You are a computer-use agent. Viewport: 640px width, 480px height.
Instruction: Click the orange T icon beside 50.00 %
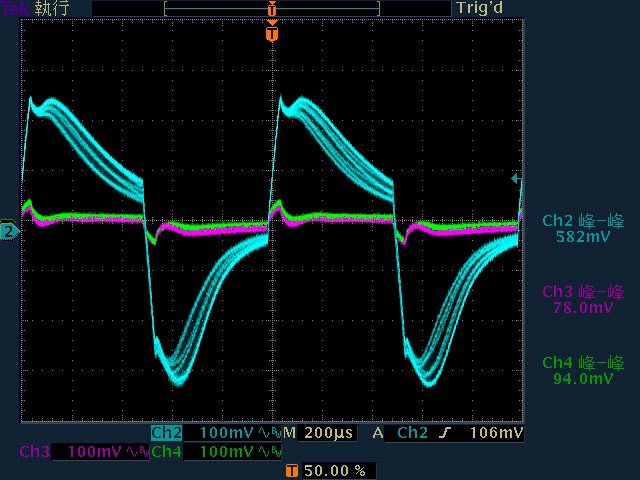coord(291,470)
